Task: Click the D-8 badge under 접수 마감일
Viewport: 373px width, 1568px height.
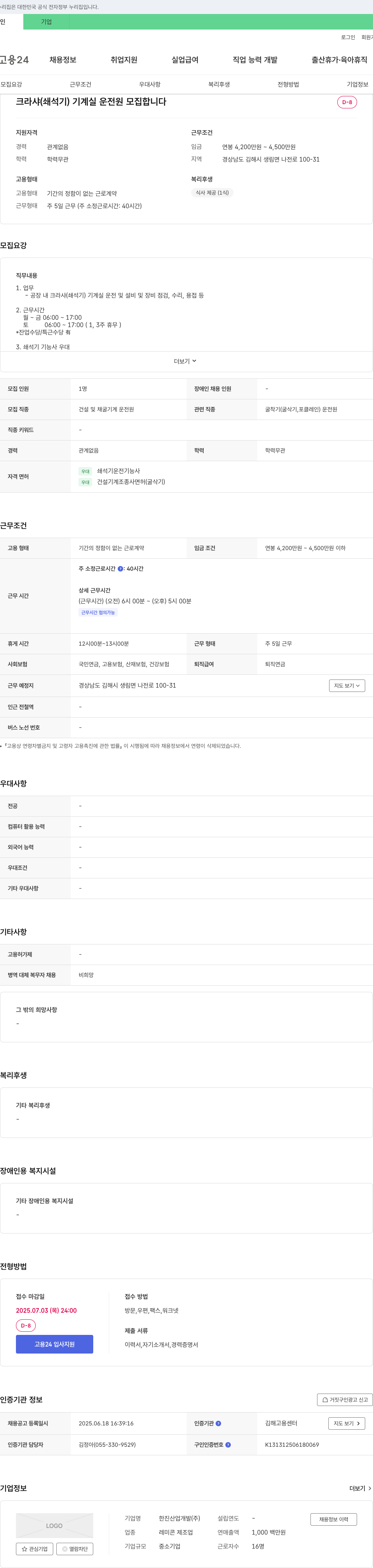Action: coord(26,1326)
